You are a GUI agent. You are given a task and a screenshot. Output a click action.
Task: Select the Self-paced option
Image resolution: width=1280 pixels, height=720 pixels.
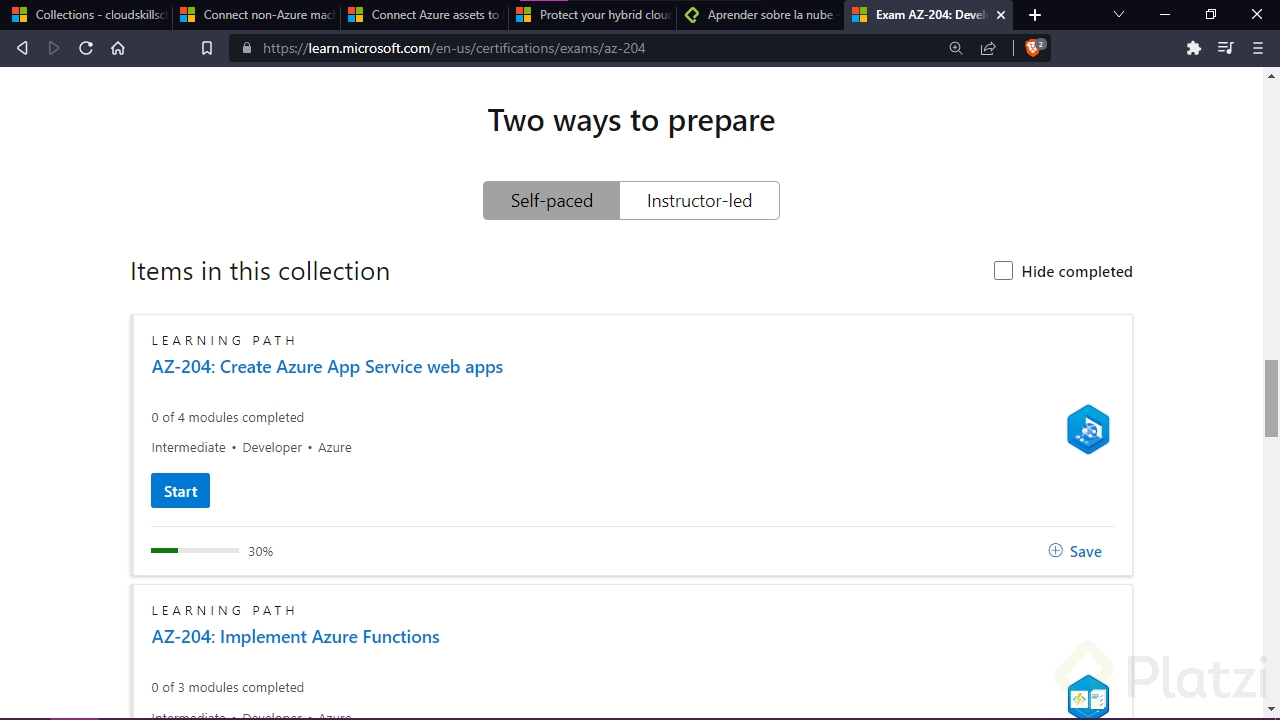point(551,200)
